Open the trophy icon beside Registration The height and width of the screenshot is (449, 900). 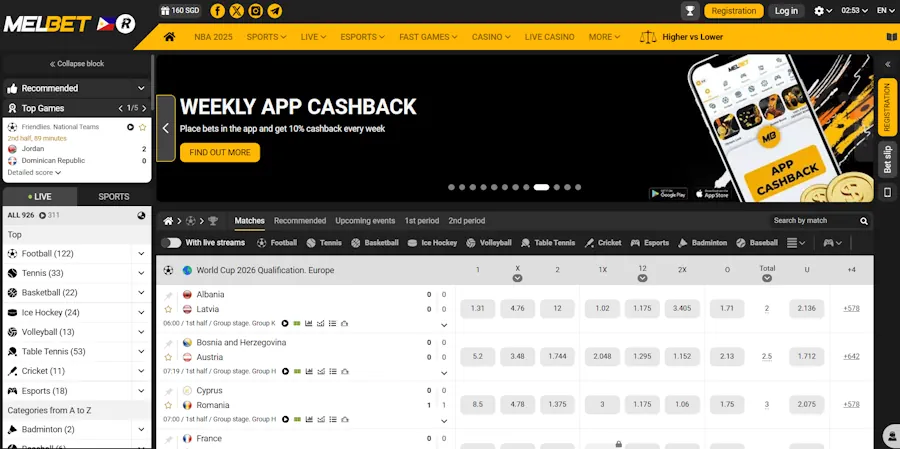[690, 11]
